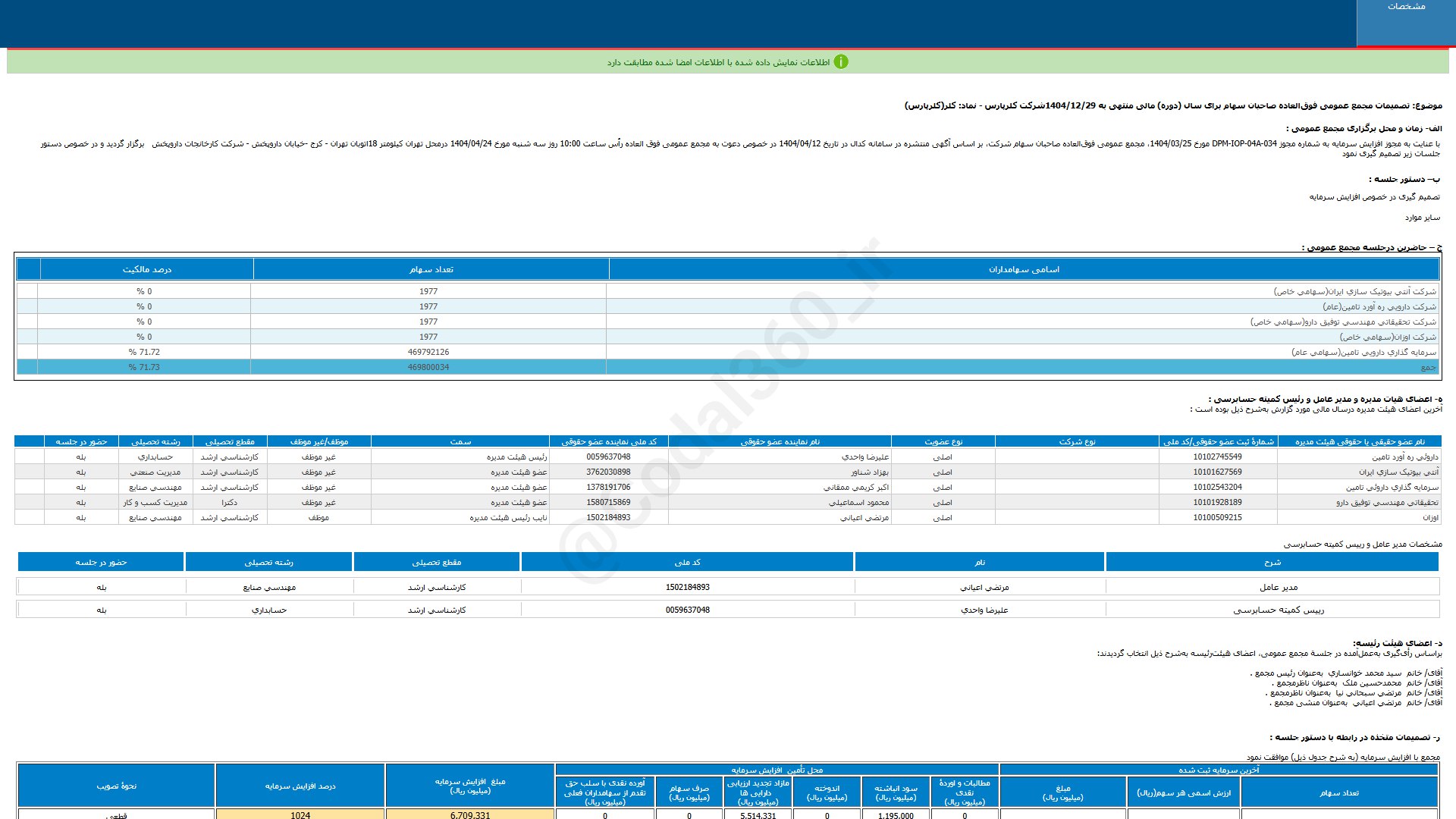This screenshot has width=1456, height=819.
Task: Click the مازاد تجدید ارزیابی دارایی ها header
Action: [x=758, y=792]
